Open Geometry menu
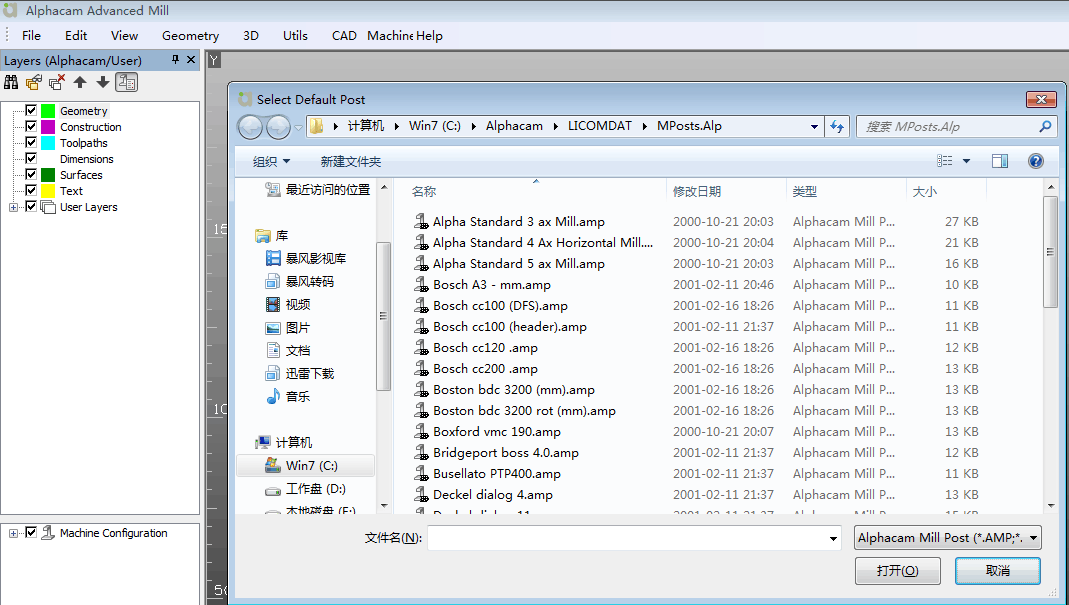 point(190,35)
